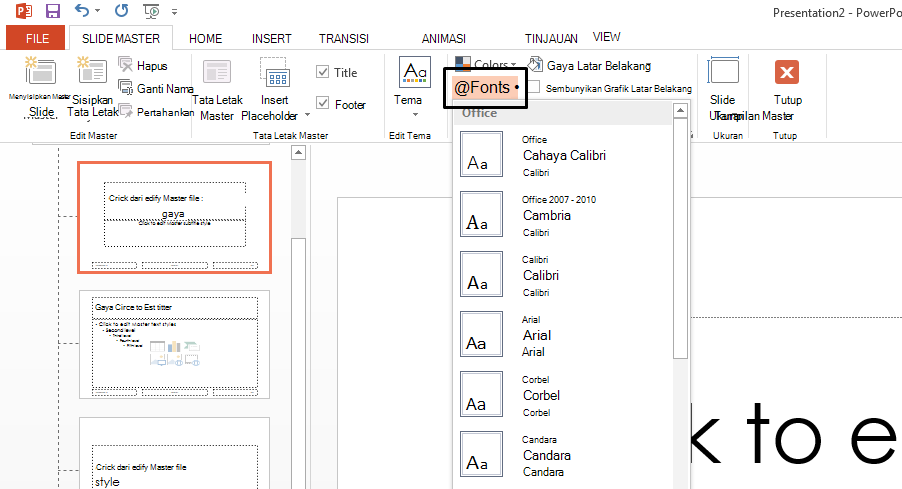Screen dimensions: 902x489
Task: Select the title and content layout thumbnail
Action: tap(174, 344)
